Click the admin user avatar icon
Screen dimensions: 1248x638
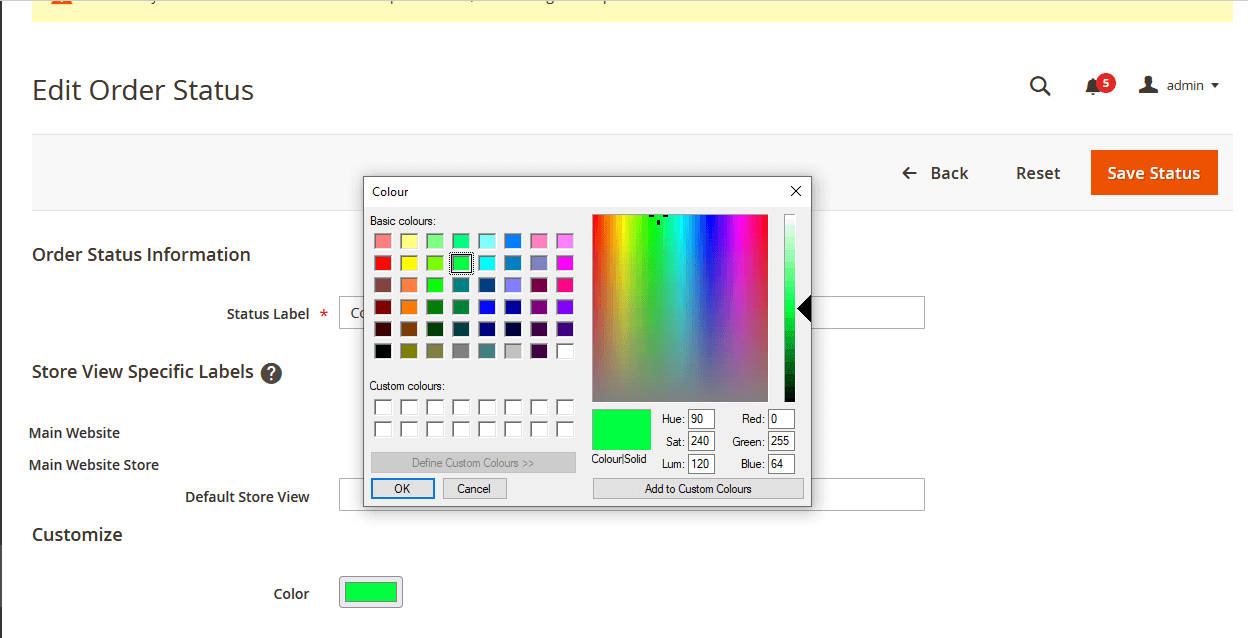click(1147, 84)
